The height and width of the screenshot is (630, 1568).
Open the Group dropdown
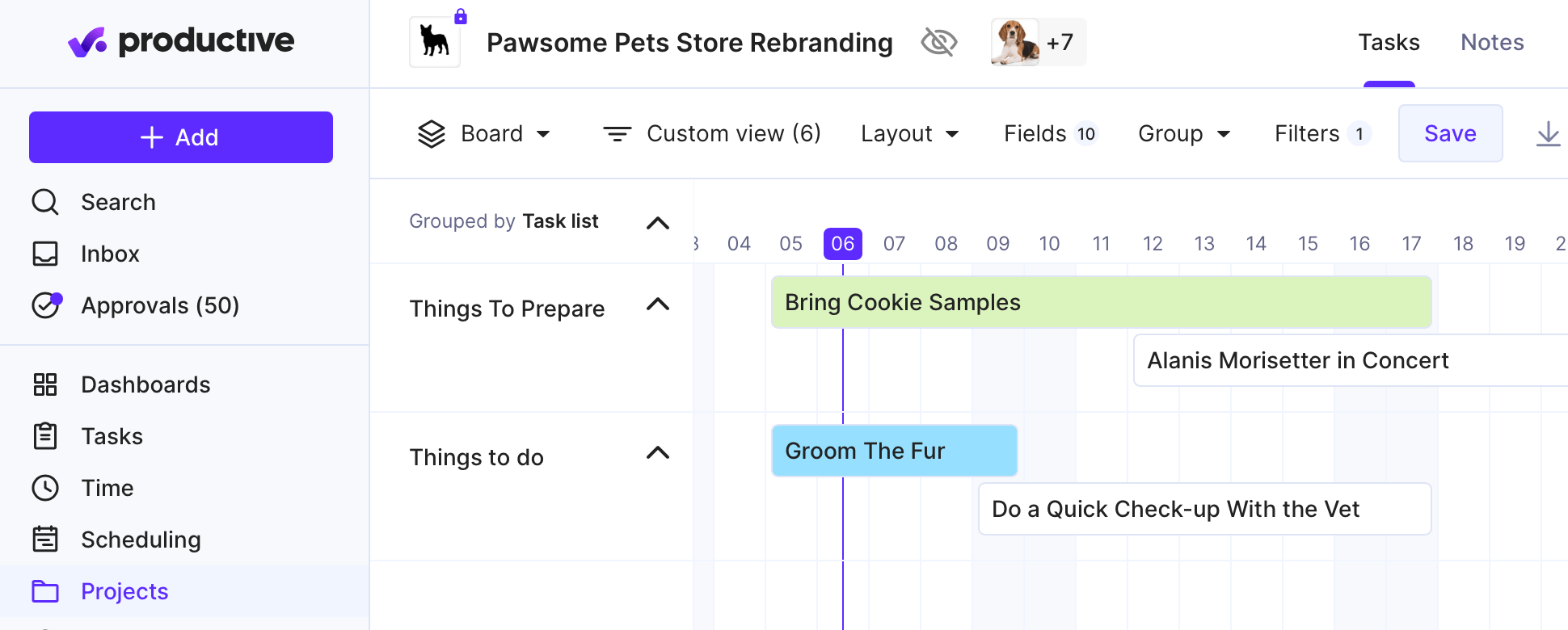(1182, 133)
